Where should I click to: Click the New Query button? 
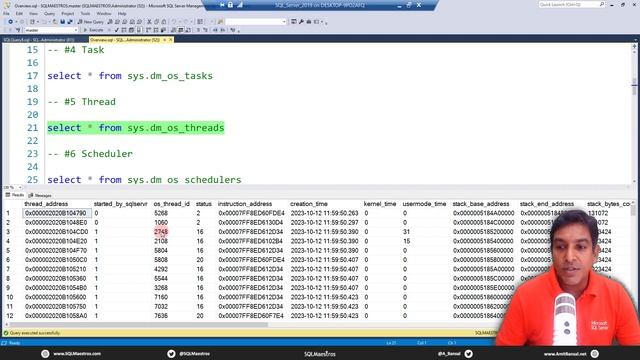[91, 22]
